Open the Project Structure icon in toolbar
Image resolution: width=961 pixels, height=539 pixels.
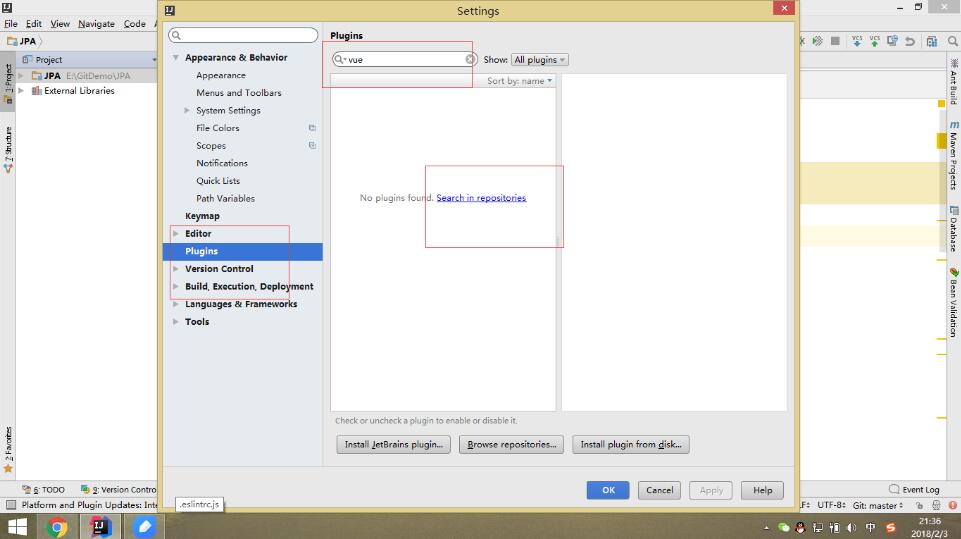point(932,41)
